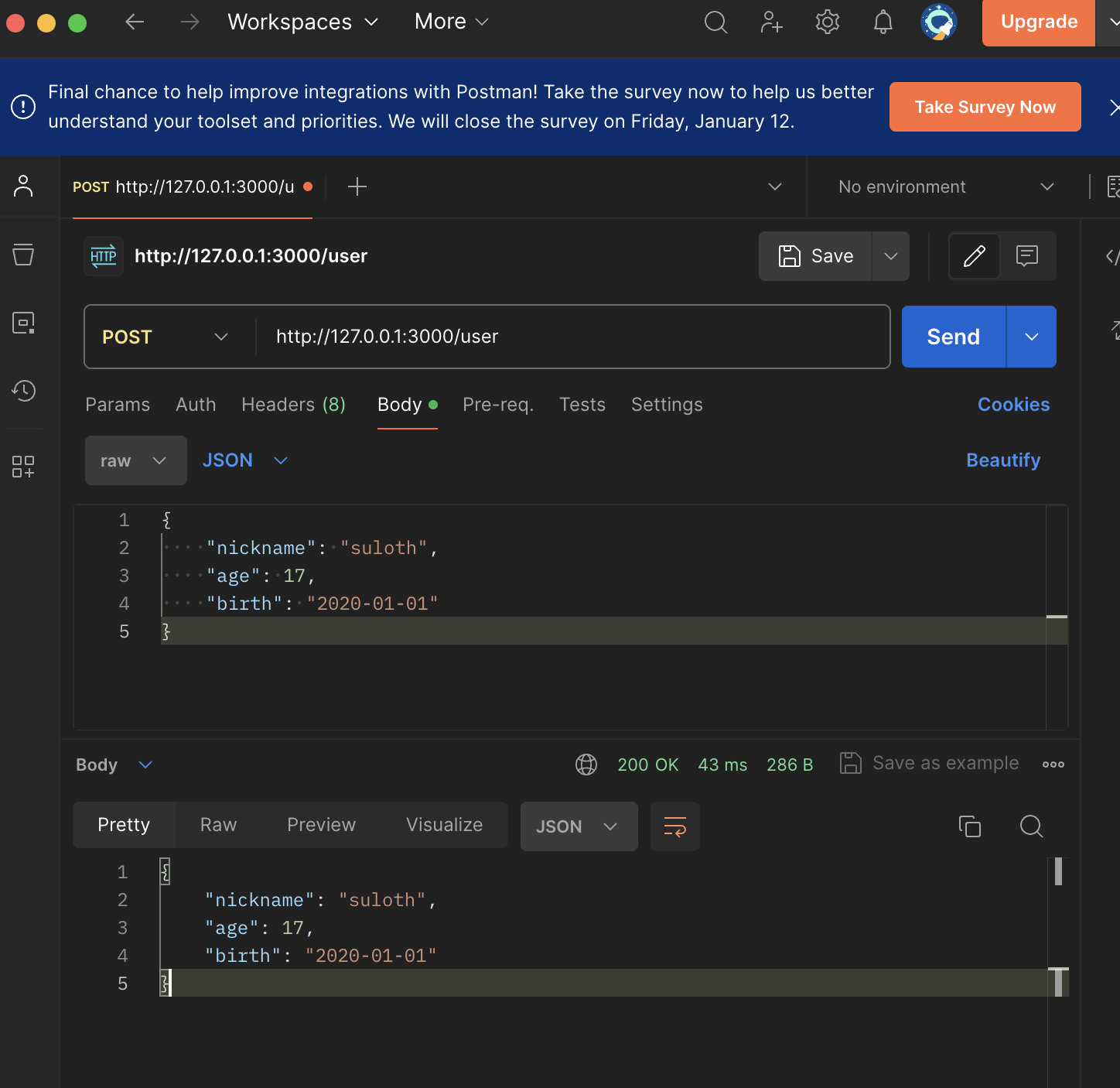The image size is (1120, 1088).
Task: Show the Preview response view
Action: [x=321, y=825]
